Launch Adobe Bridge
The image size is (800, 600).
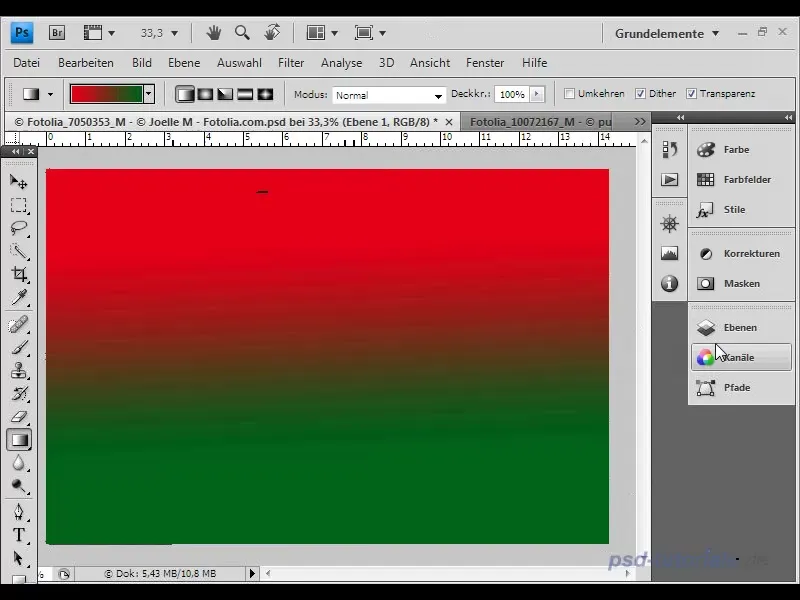tap(57, 33)
